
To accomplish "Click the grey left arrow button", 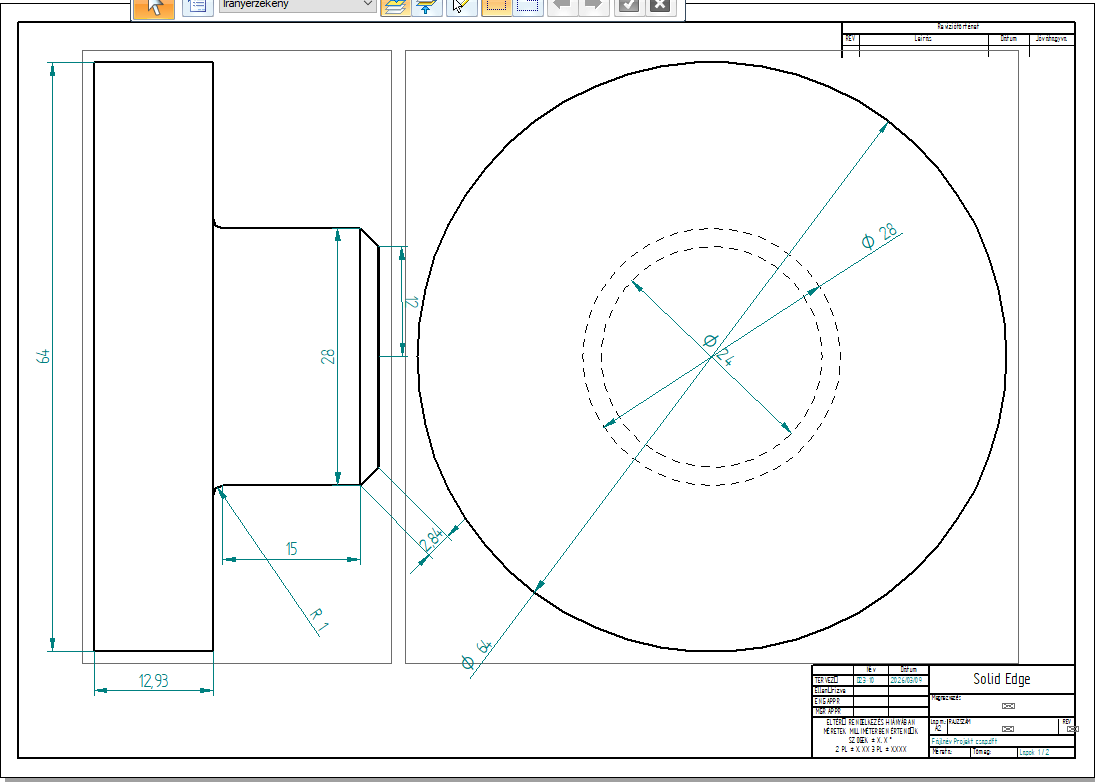I will [x=562, y=6].
